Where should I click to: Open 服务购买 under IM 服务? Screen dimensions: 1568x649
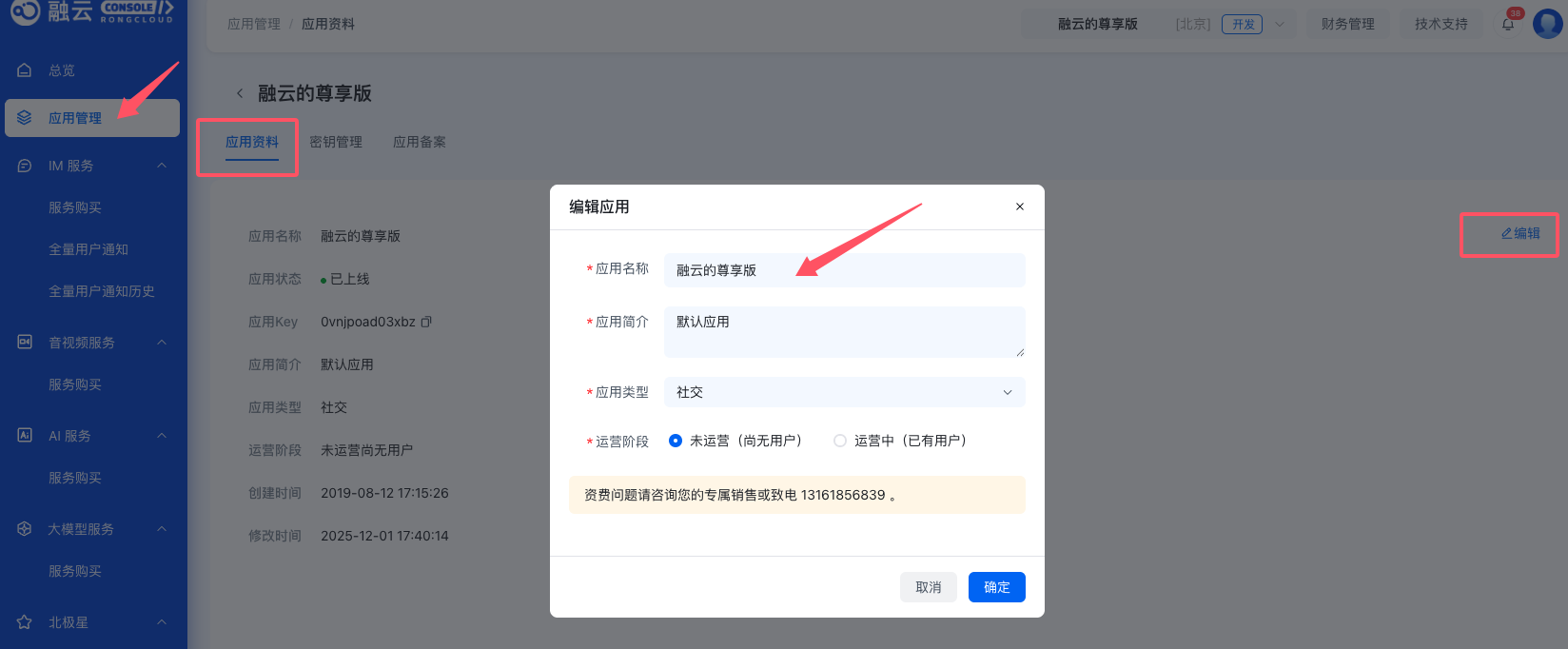tap(75, 207)
